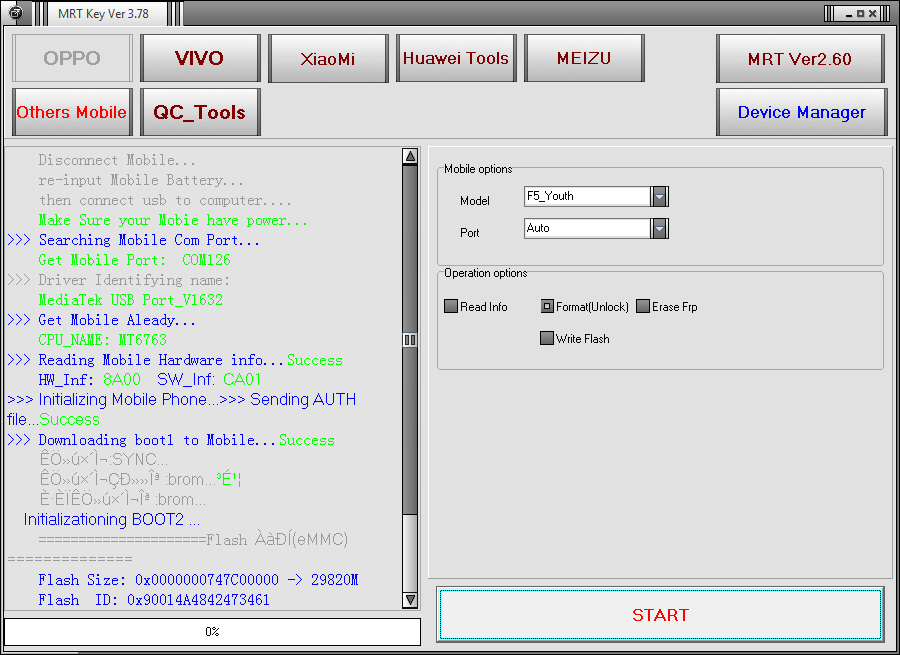Viewport: 900px width, 655px height.
Task: Click the app icon in title bar
Action: coord(16,13)
